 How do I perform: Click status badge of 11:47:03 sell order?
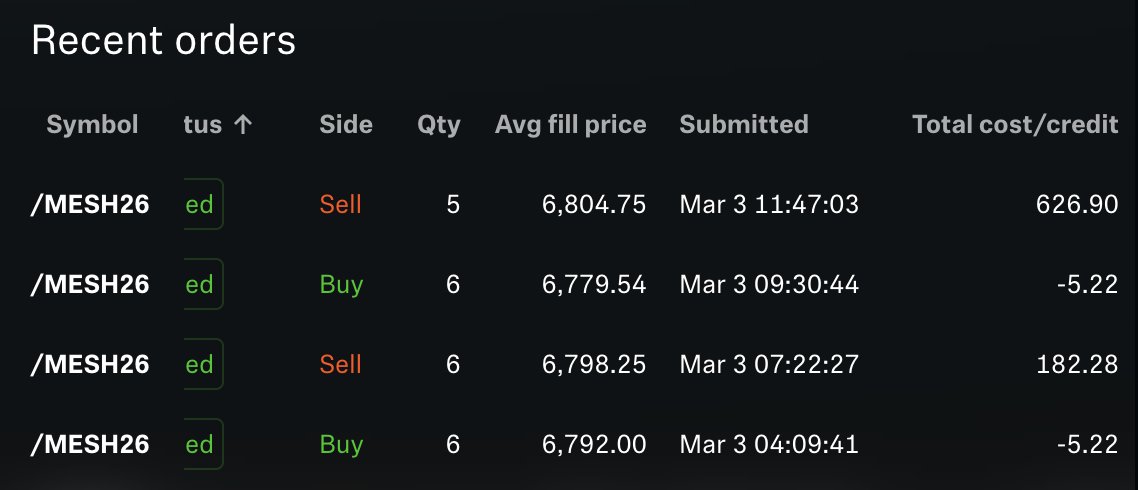click(203, 205)
